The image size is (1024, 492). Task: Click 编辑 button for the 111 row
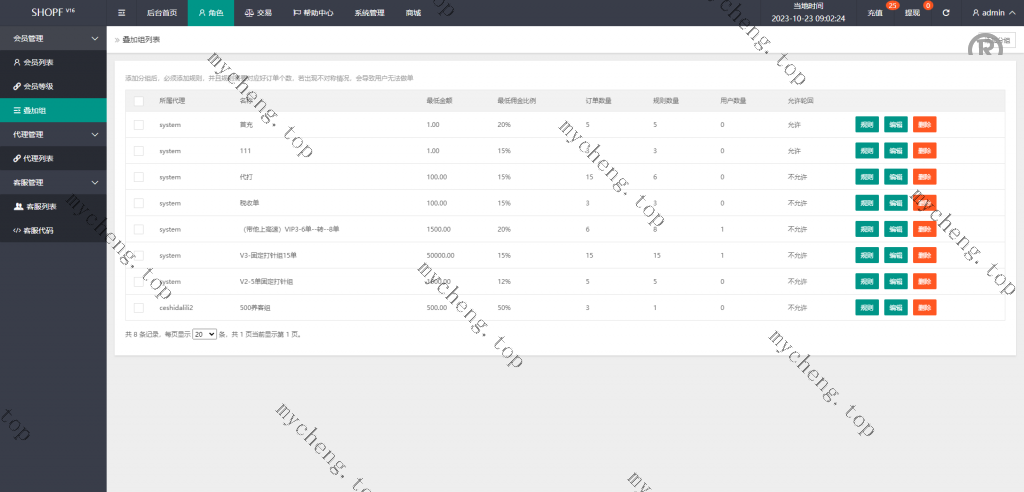point(895,151)
